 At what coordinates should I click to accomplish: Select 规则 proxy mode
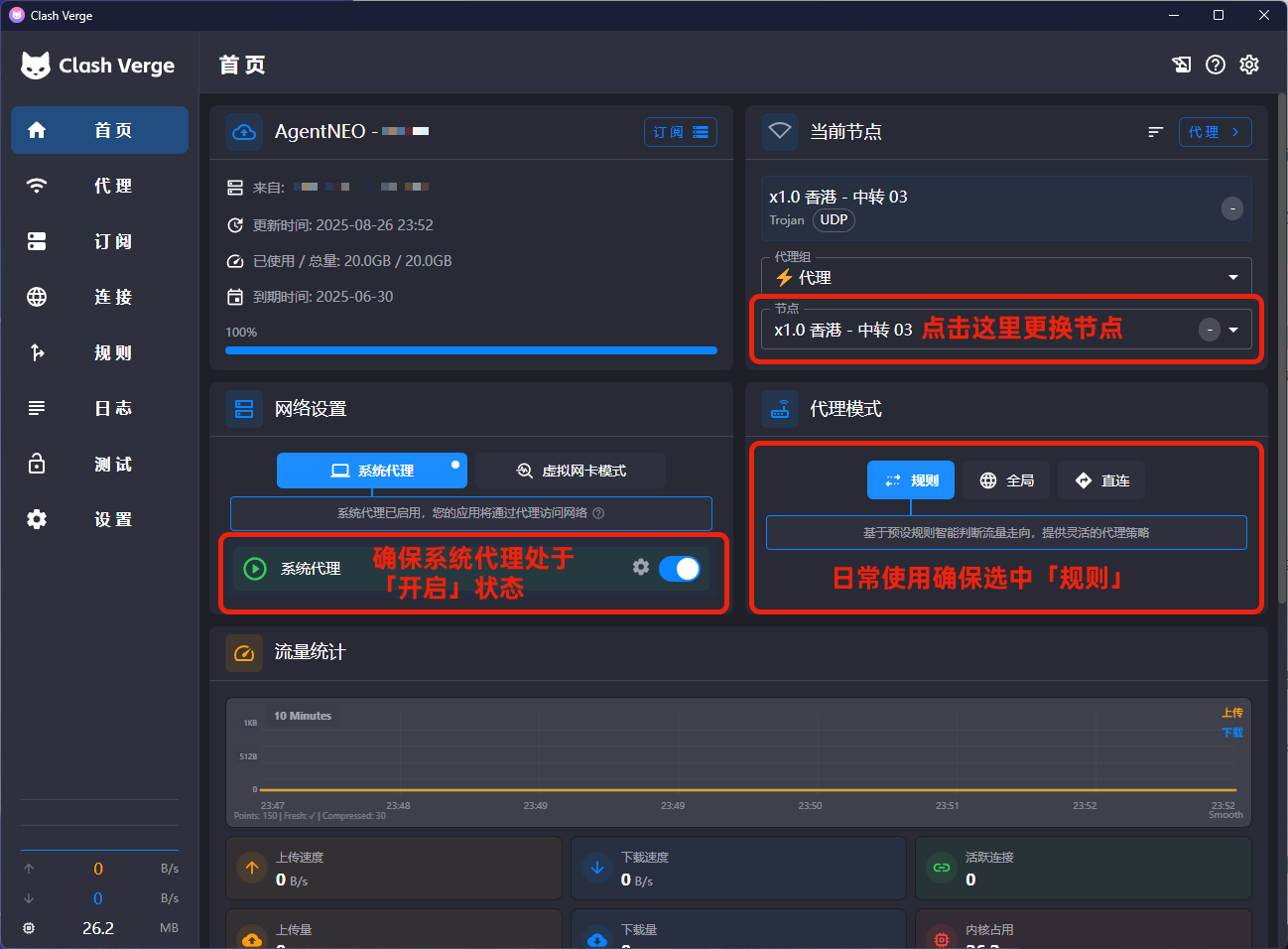(911, 480)
